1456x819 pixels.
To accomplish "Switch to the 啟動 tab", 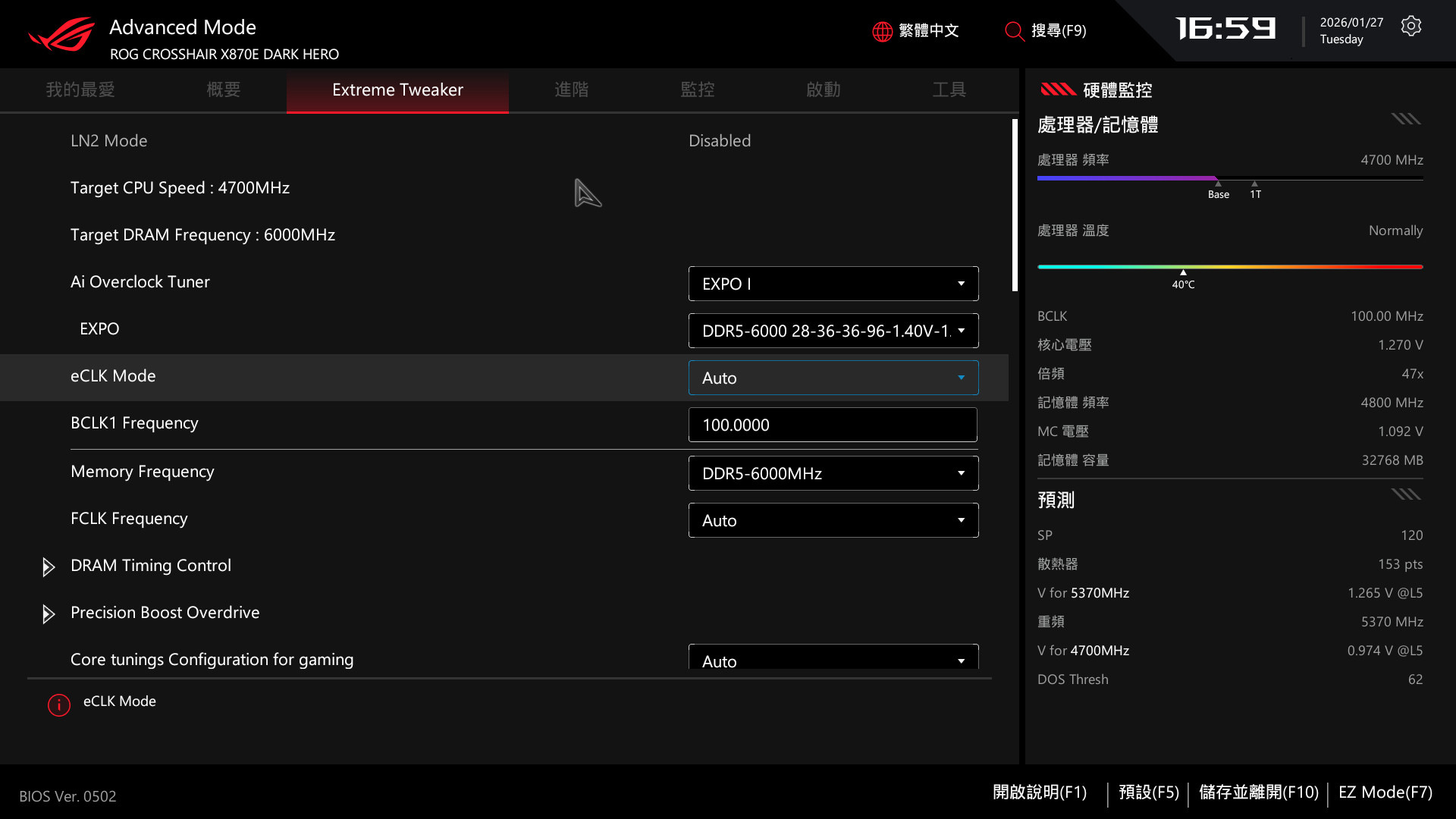I will pyautogui.click(x=823, y=89).
